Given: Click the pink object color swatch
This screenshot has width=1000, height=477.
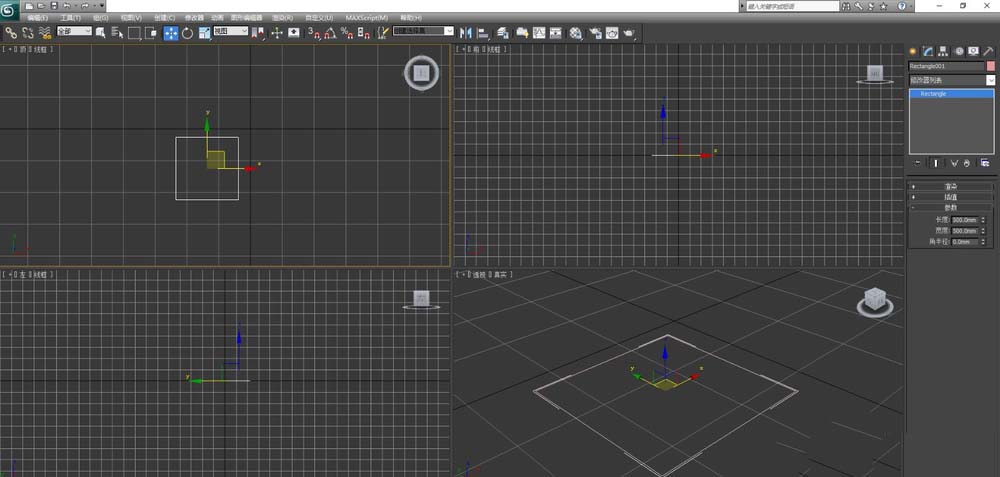Looking at the screenshot, I should click(x=991, y=66).
